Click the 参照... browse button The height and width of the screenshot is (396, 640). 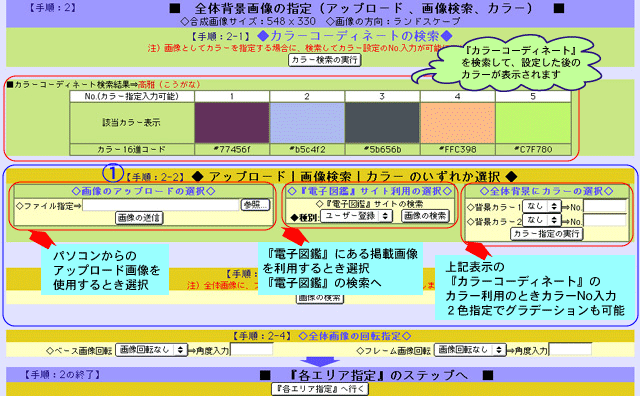(x=256, y=205)
